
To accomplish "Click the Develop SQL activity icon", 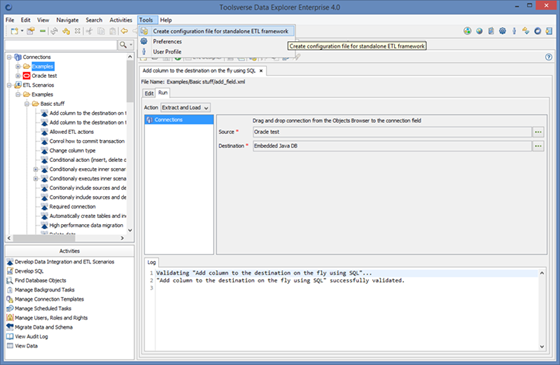I will [x=10, y=271].
